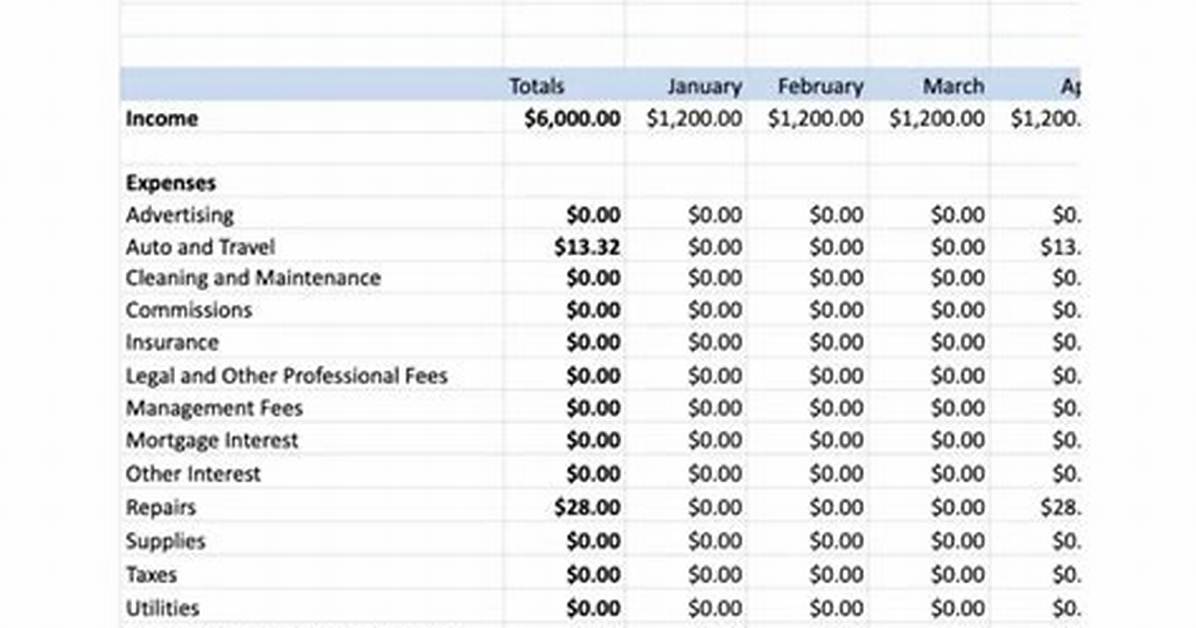Select Income total $6,000.00 cell
Screen dimensions: 1196x628
pyautogui.click(x=572, y=119)
